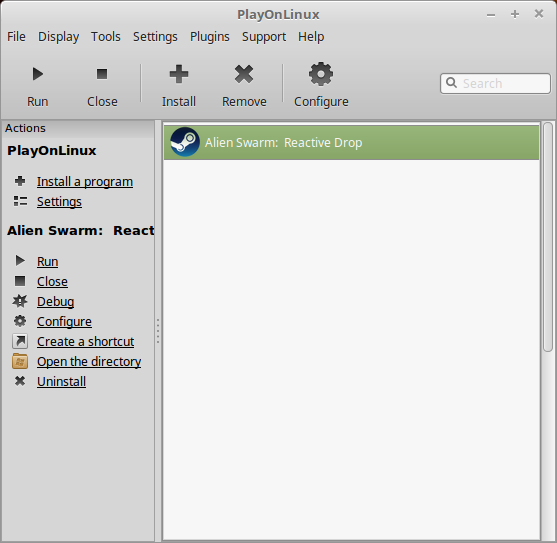
Task: Open the Plugins menu
Action: pos(210,37)
